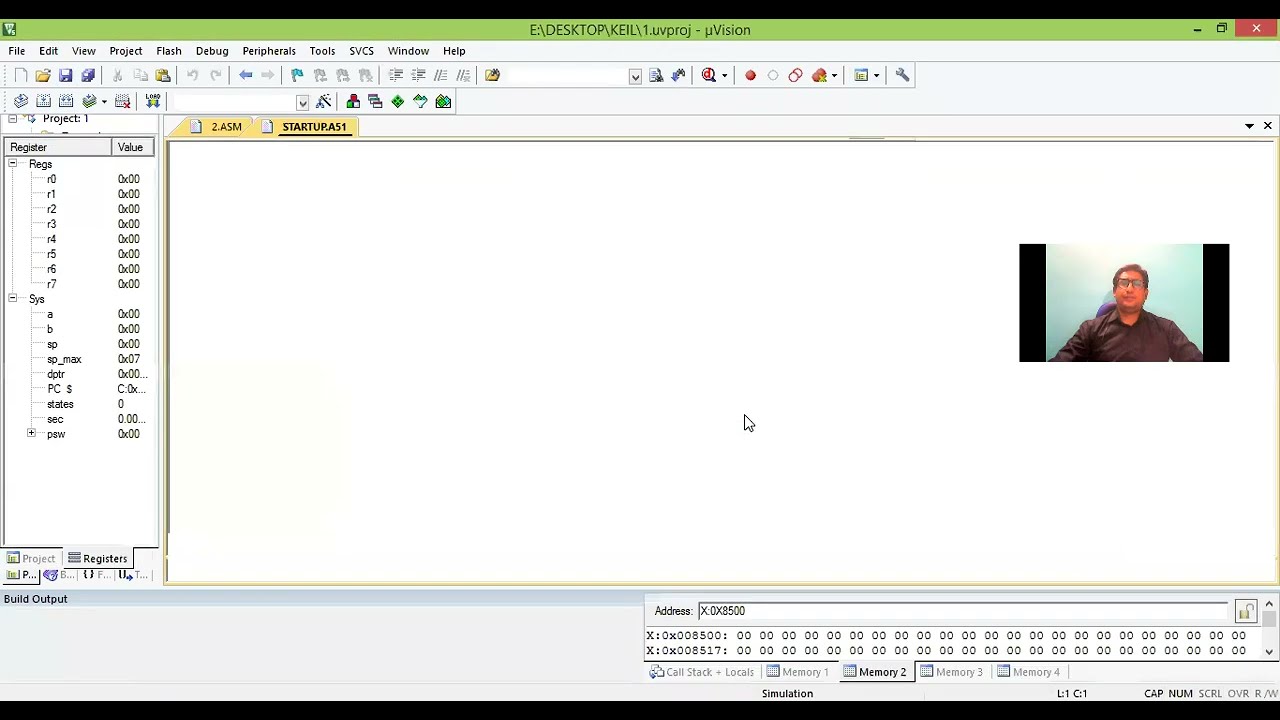Open the File menu
Image resolution: width=1280 pixels, height=720 pixels.
pos(17,51)
